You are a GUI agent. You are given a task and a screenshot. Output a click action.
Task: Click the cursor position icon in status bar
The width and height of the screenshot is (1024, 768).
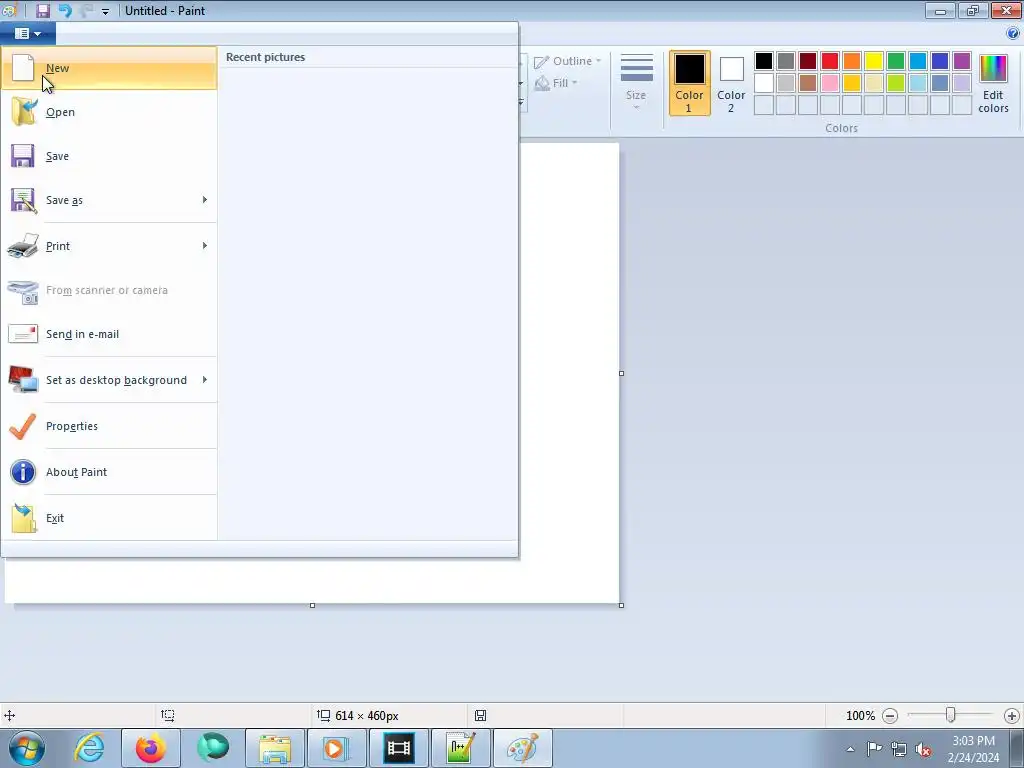coord(9,716)
